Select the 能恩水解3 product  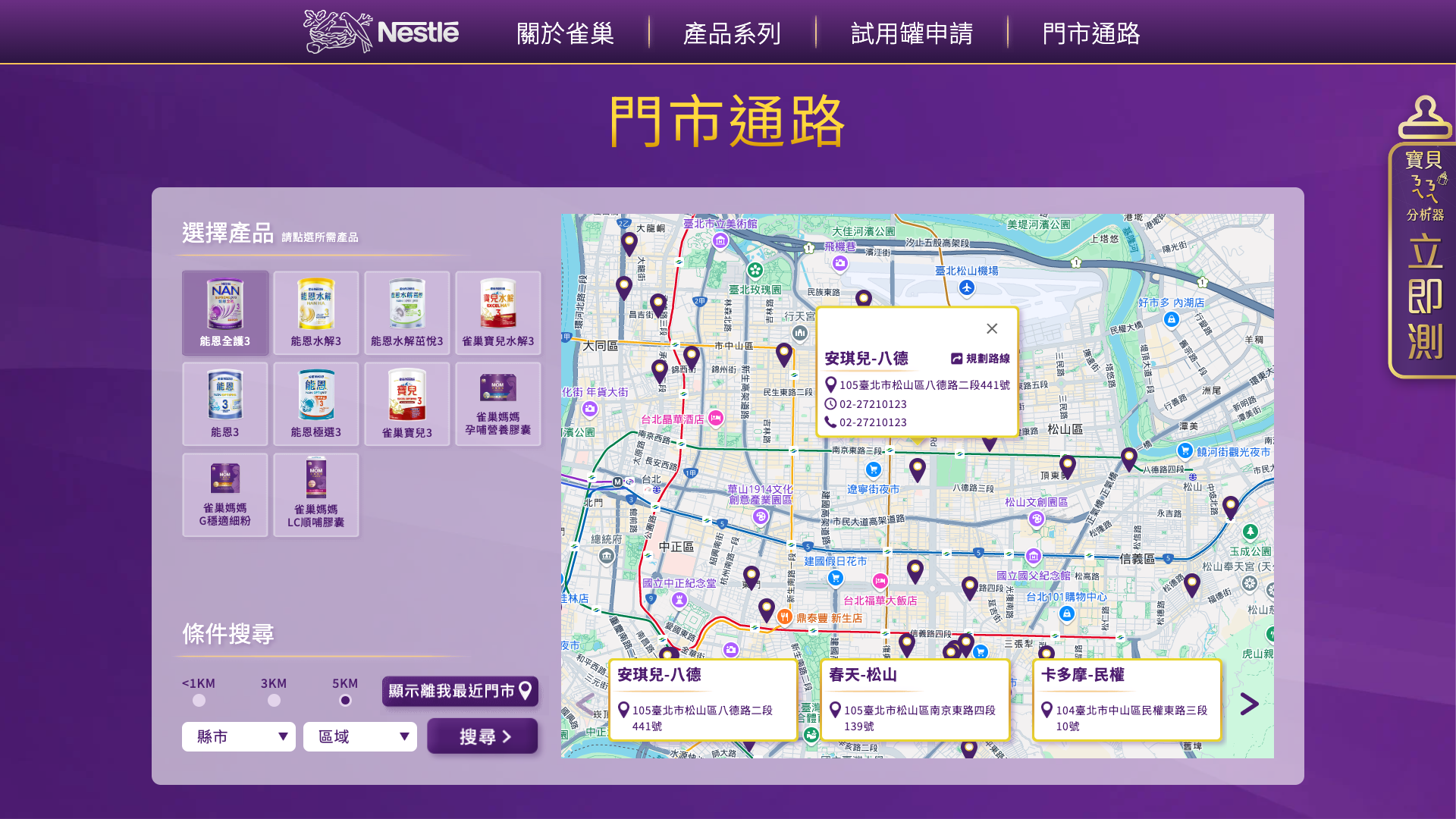point(316,312)
